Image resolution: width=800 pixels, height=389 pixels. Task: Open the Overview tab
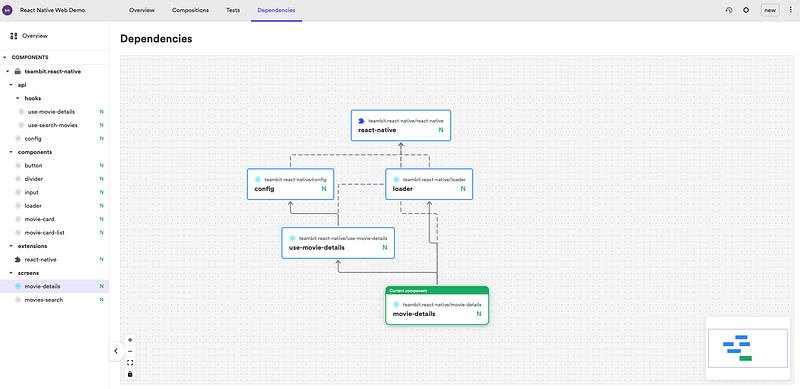point(142,10)
